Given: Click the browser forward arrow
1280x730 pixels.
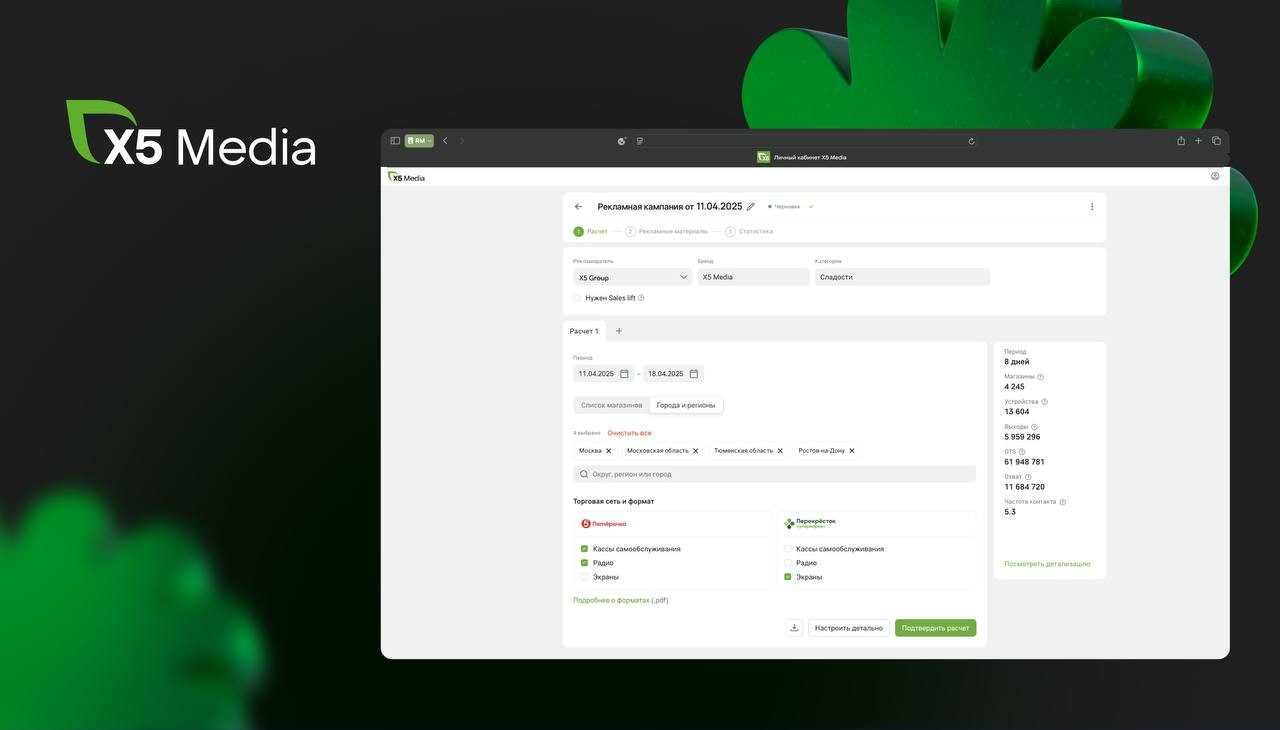Looking at the screenshot, I should [462, 141].
